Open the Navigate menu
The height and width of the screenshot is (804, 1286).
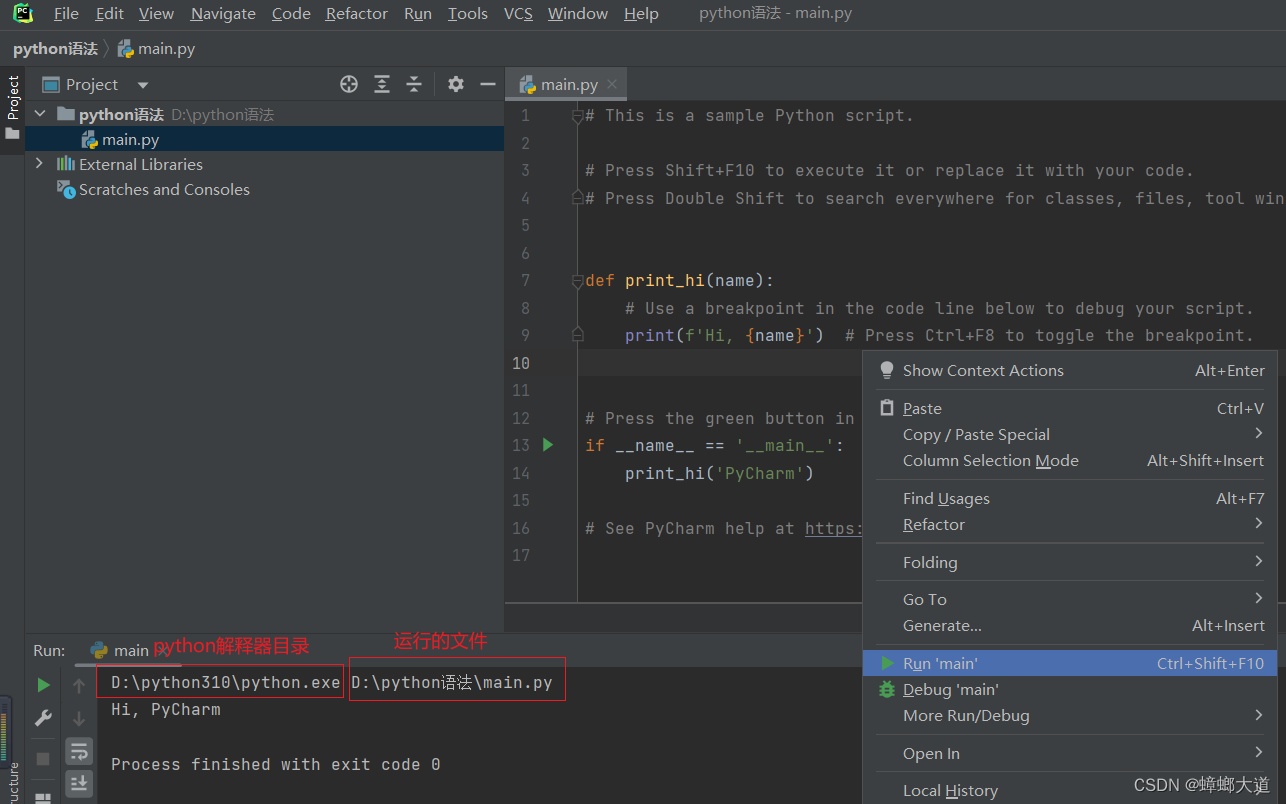point(223,14)
